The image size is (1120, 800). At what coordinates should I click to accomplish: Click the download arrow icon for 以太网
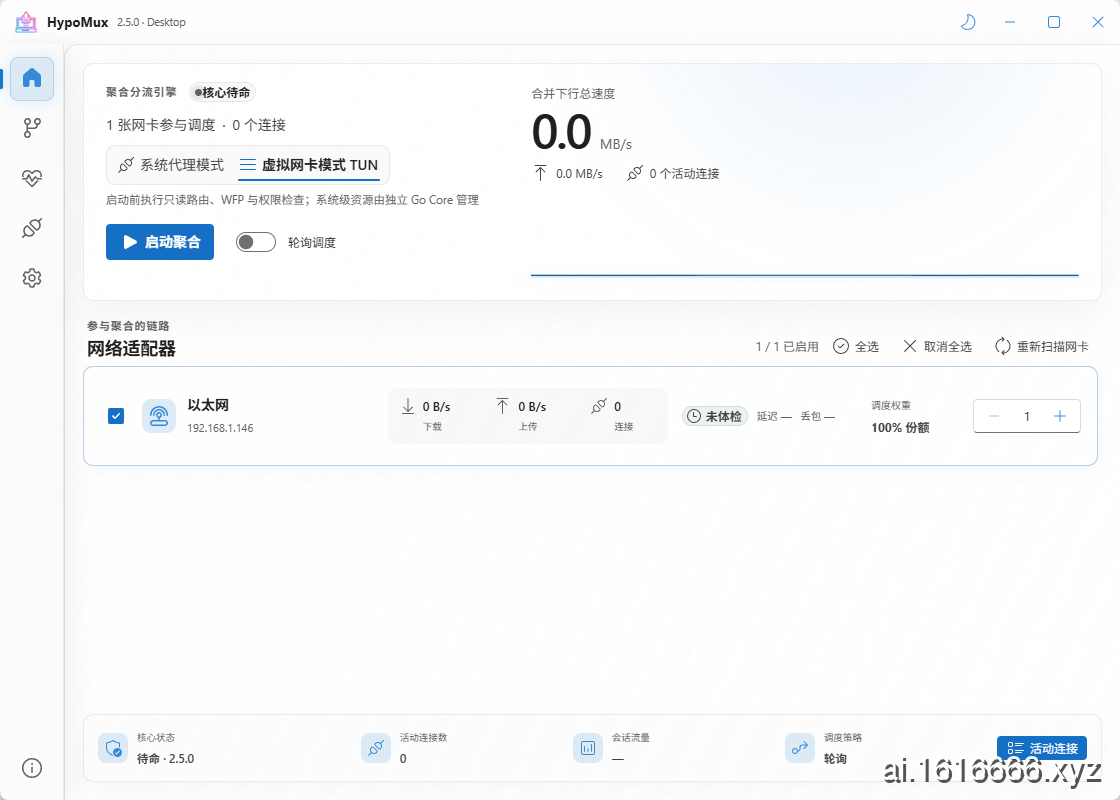pyautogui.click(x=408, y=406)
